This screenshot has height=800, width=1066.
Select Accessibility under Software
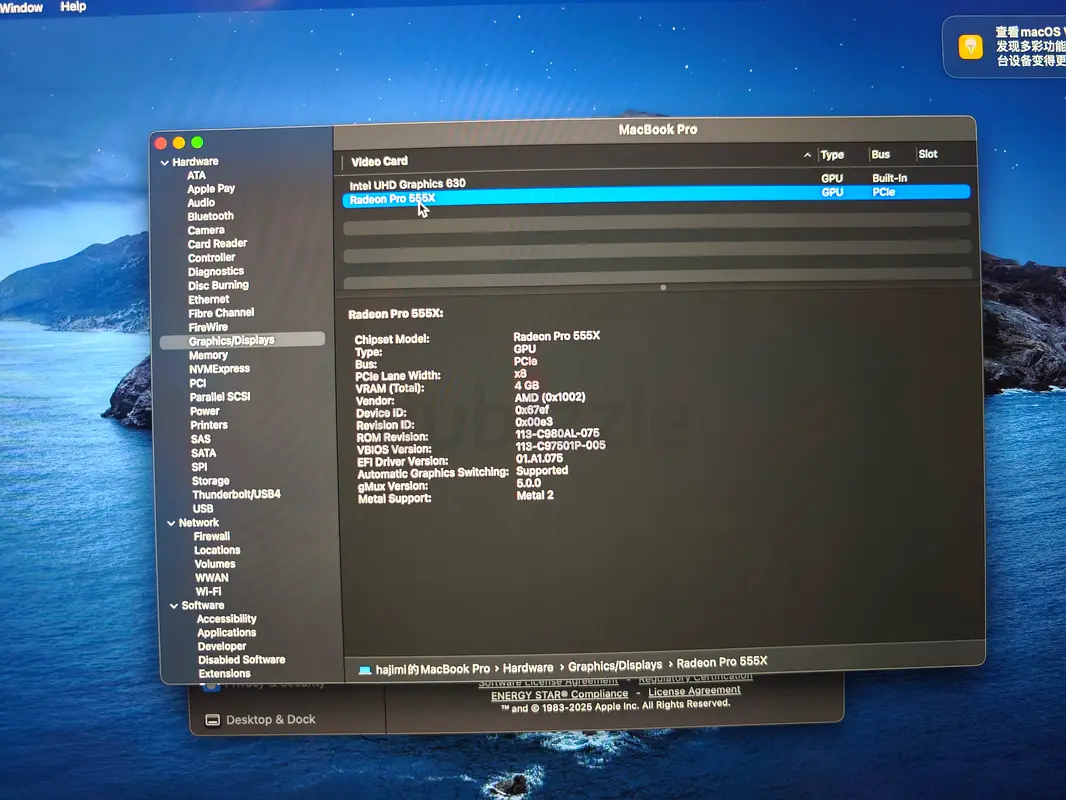(x=226, y=619)
